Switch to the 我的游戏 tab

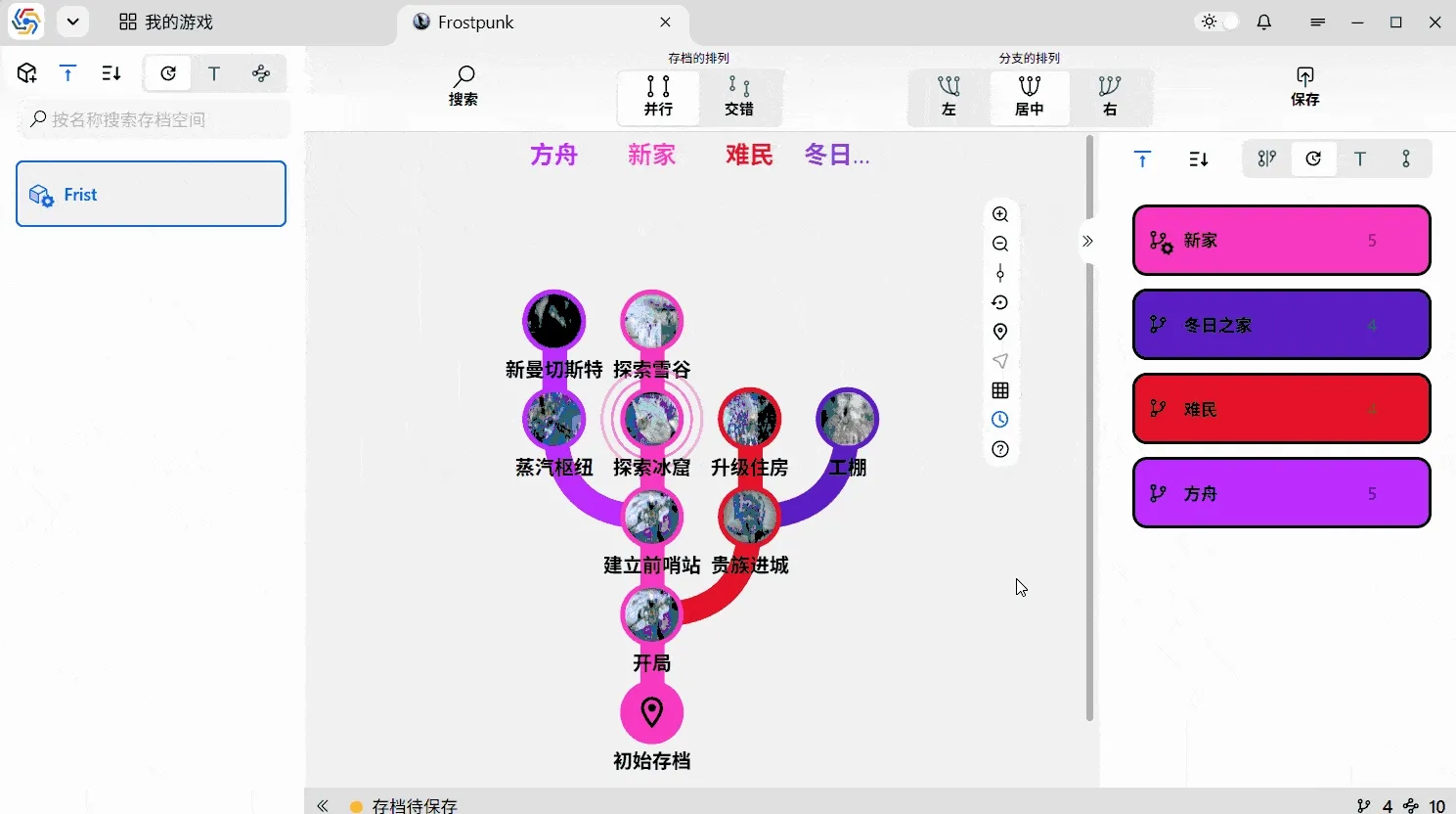click(166, 22)
